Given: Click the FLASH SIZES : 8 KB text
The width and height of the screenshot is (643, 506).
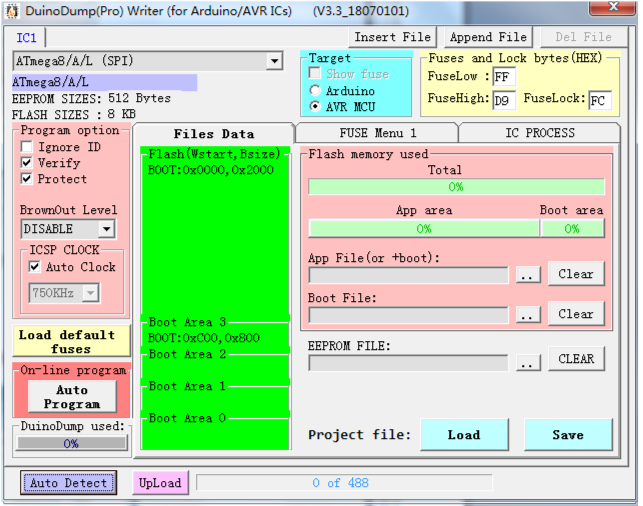Looking at the screenshot, I should point(74,114).
